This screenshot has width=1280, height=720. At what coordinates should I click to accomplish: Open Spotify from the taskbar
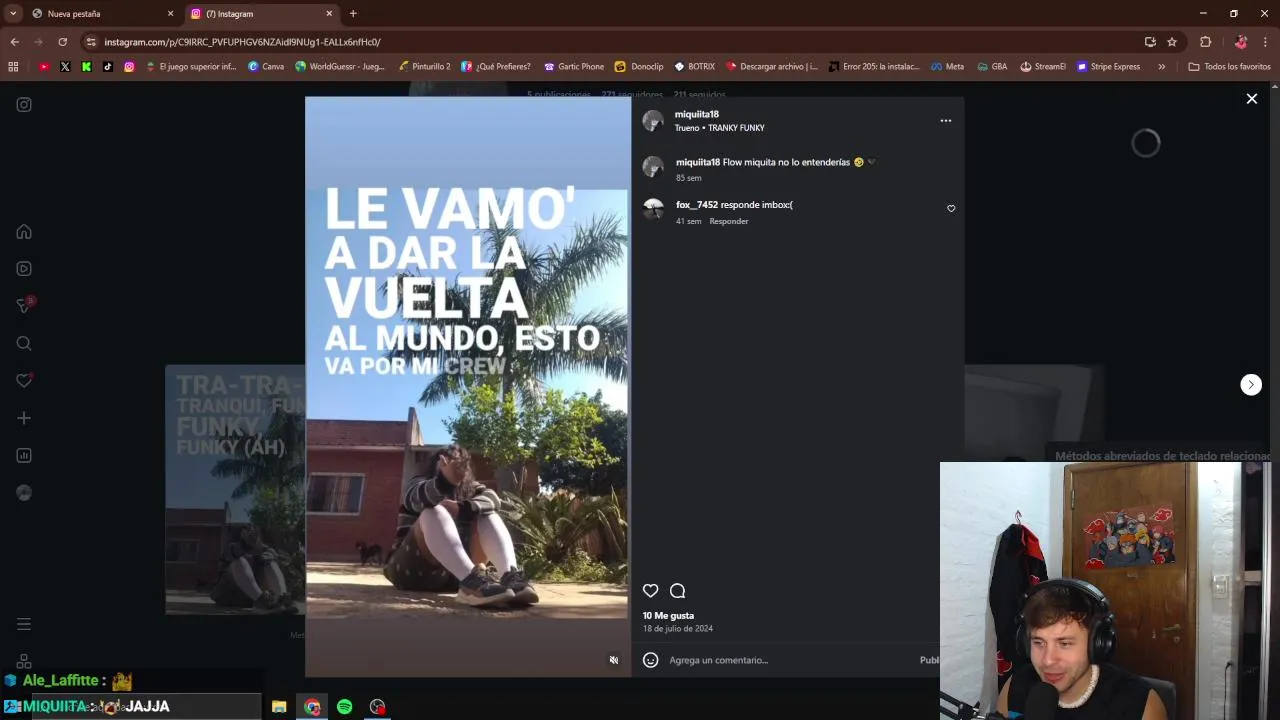tap(344, 707)
